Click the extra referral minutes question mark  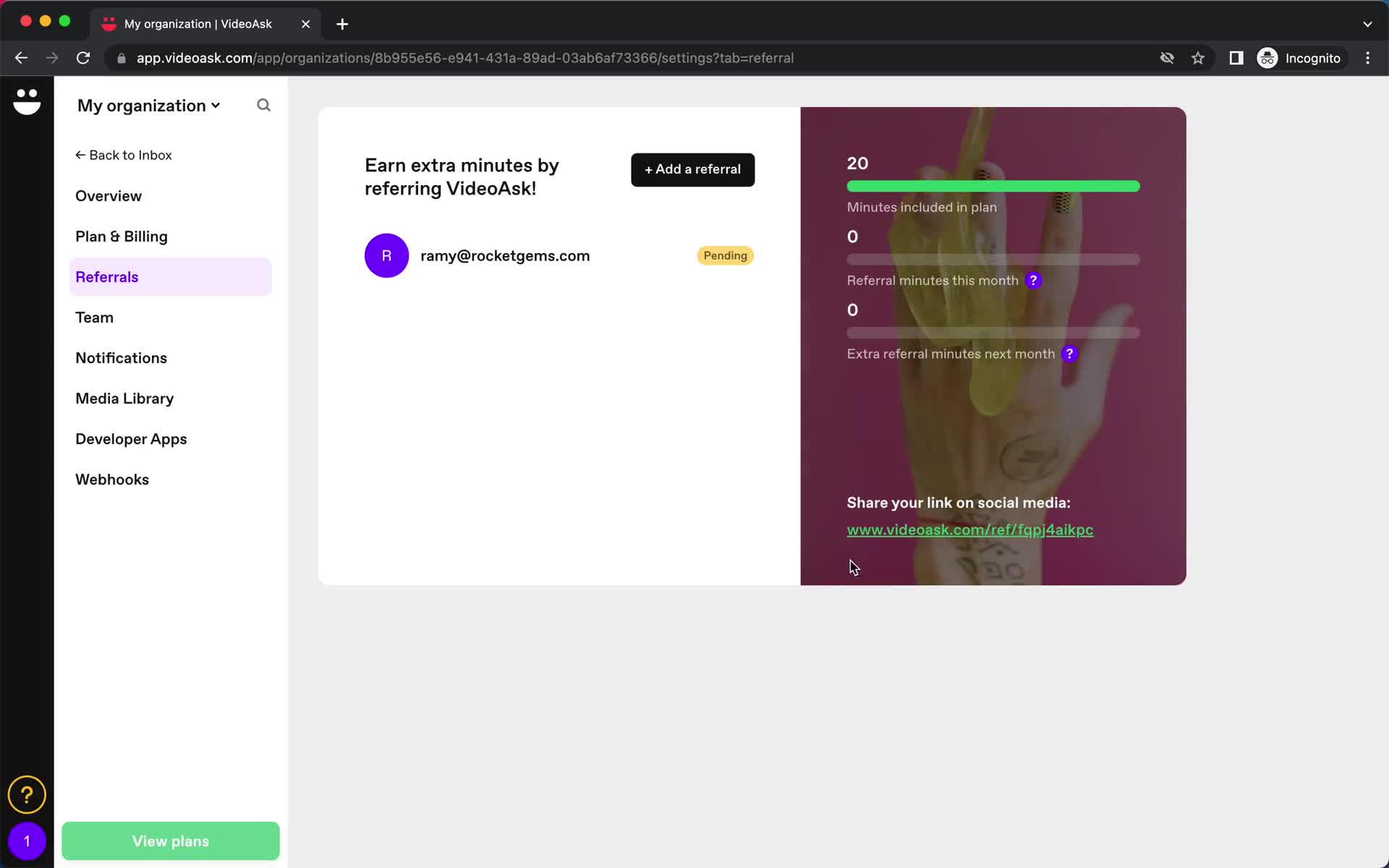tap(1069, 353)
